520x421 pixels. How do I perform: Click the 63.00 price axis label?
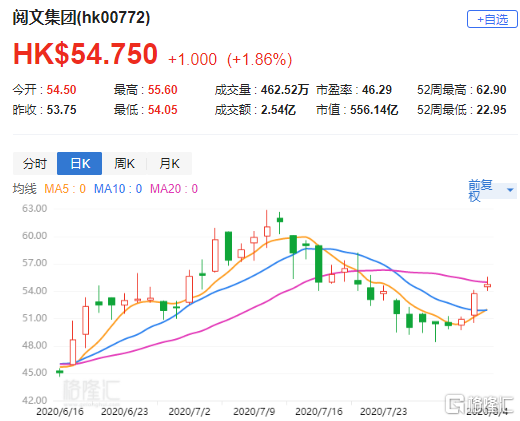click(35, 209)
